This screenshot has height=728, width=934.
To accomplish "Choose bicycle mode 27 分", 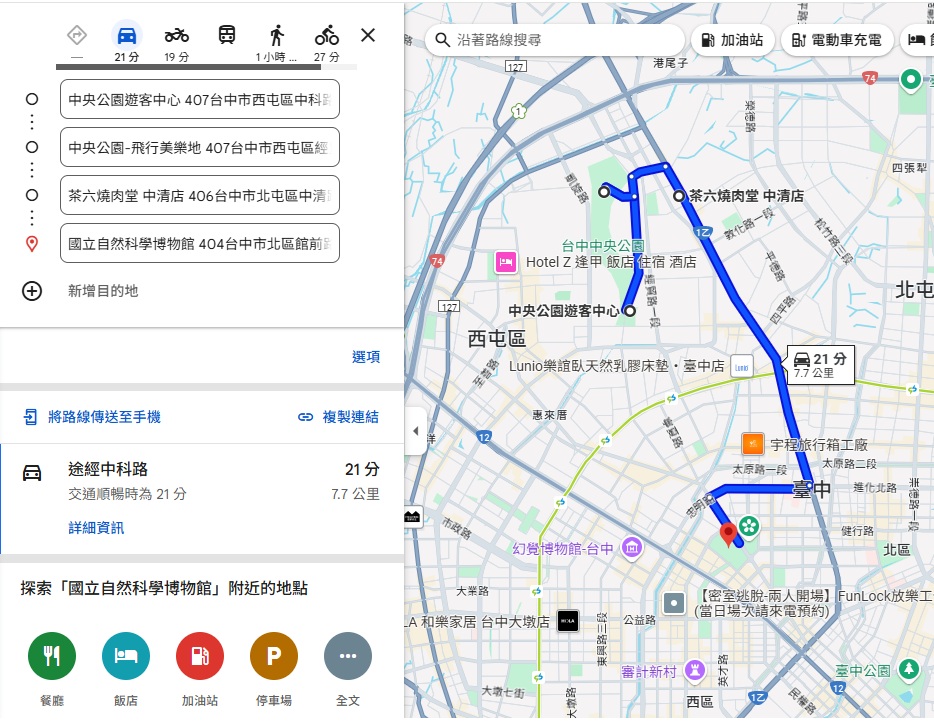I will pyautogui.click(x=327, y=41).
